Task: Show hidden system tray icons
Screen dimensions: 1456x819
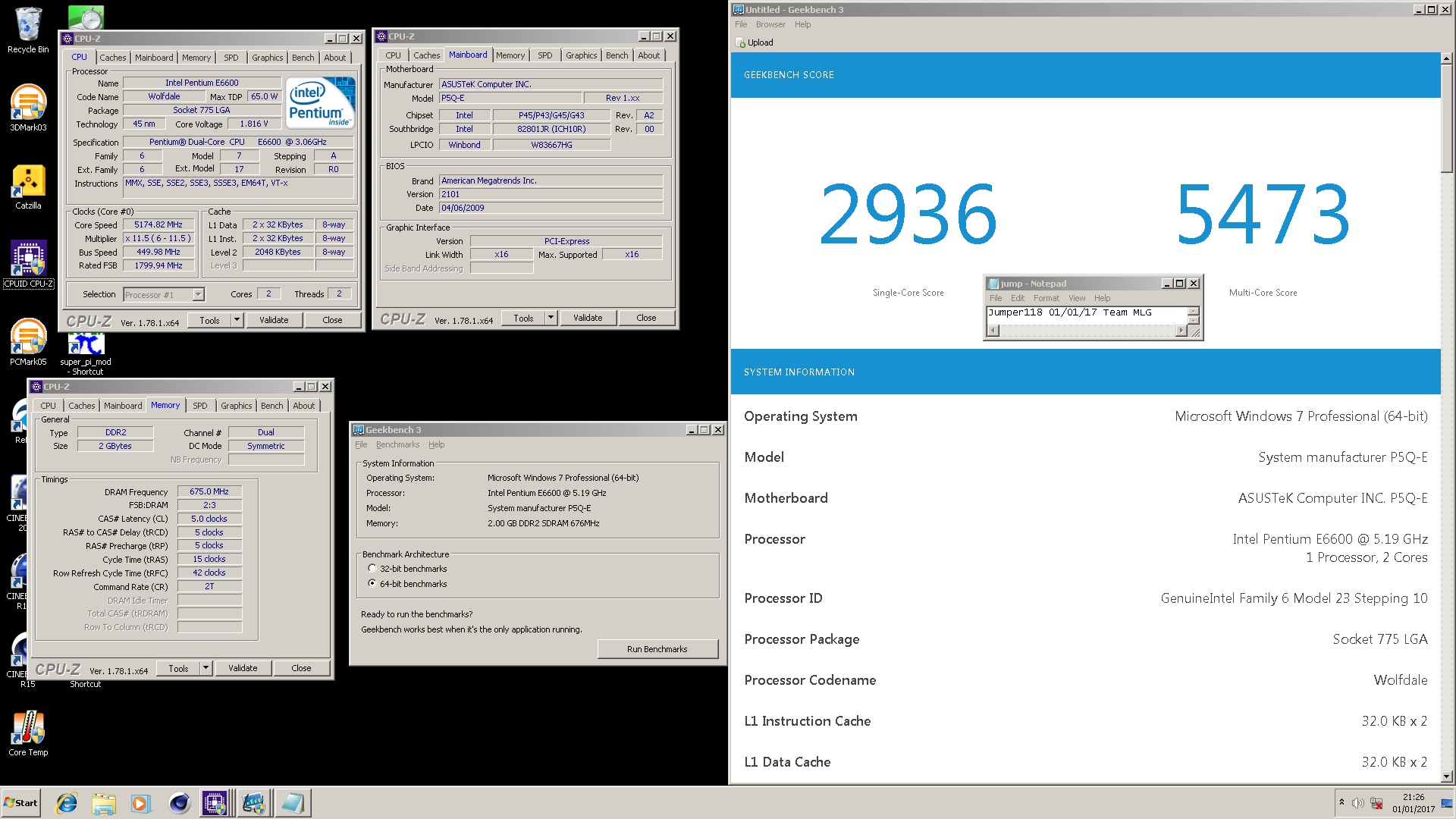Action: [1341, 803]
